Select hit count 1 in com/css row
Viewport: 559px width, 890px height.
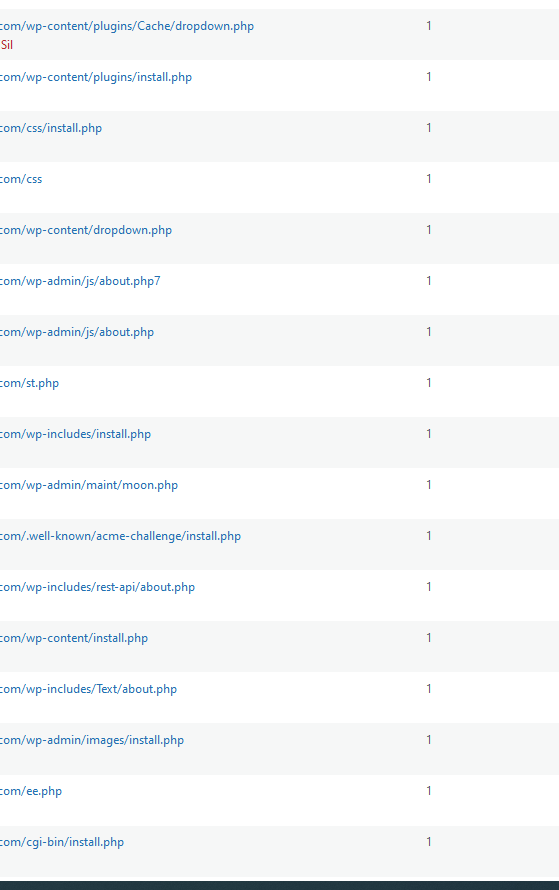click(429, 178)
